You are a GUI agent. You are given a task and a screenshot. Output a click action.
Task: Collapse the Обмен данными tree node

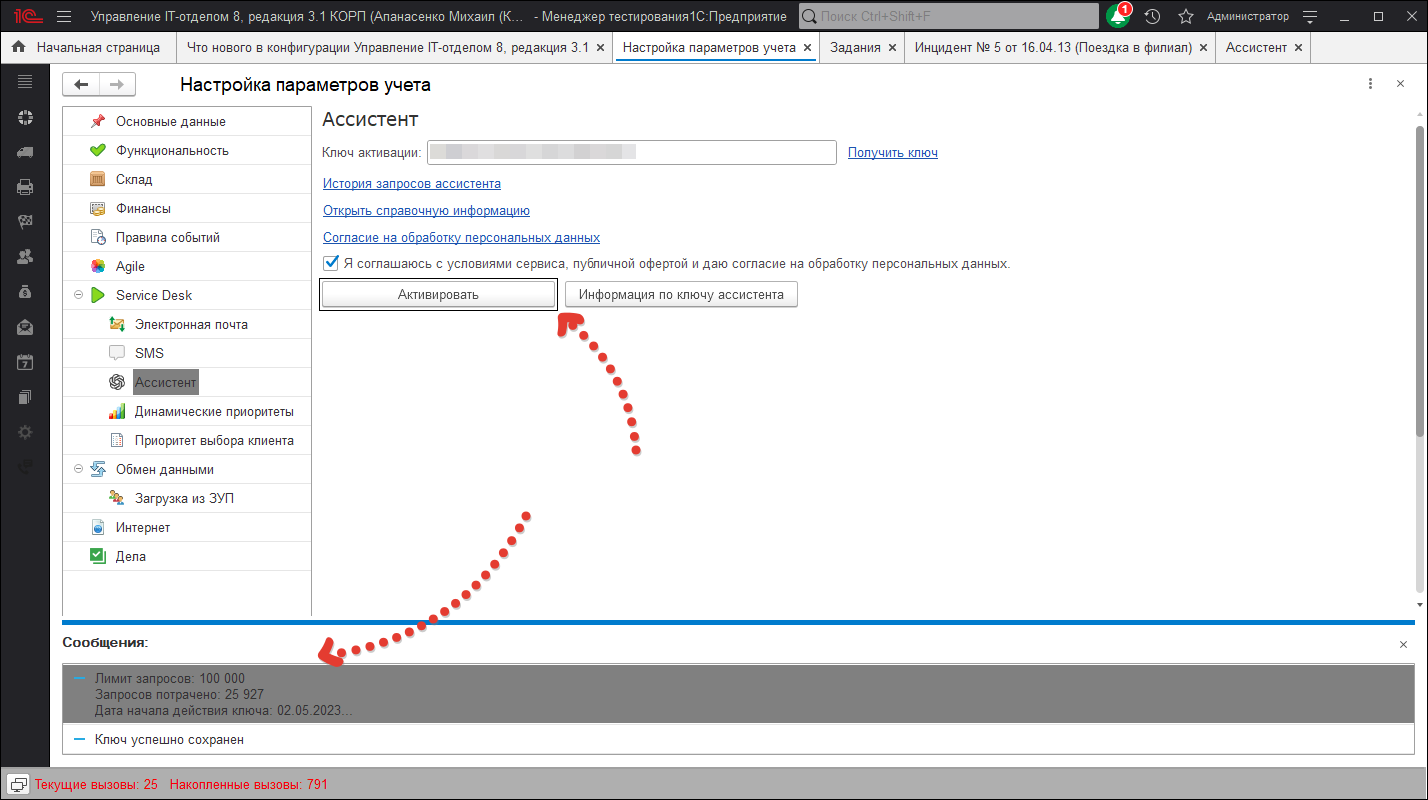pos(78,469)
